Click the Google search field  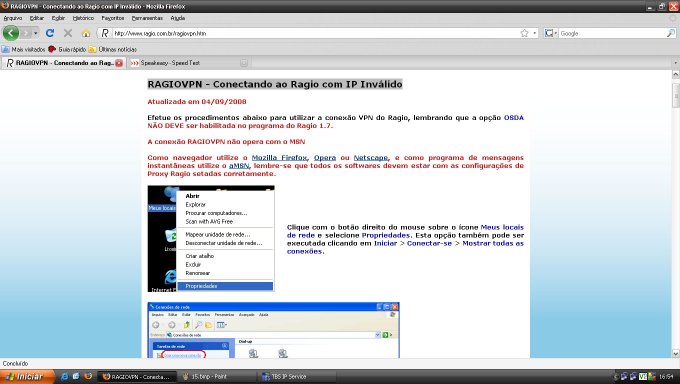[612, 33]
